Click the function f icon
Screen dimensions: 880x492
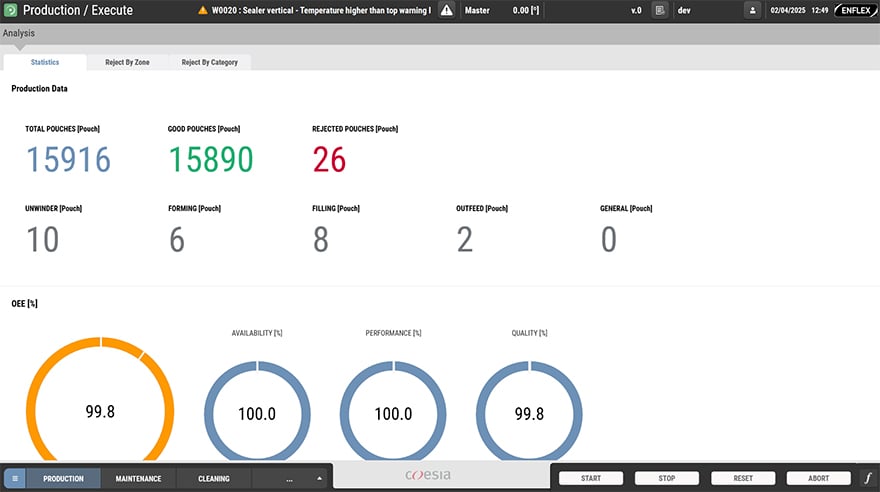coord(867,479)
